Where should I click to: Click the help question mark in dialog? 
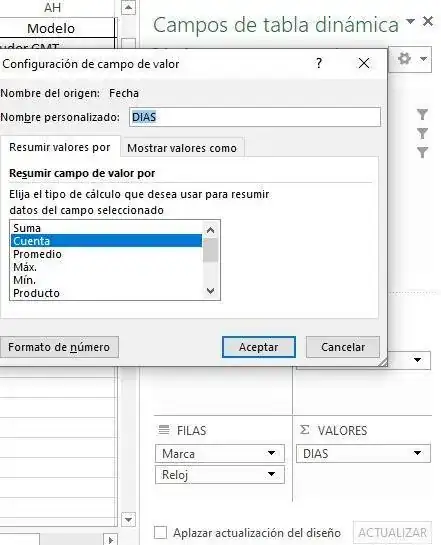[319, 63]
